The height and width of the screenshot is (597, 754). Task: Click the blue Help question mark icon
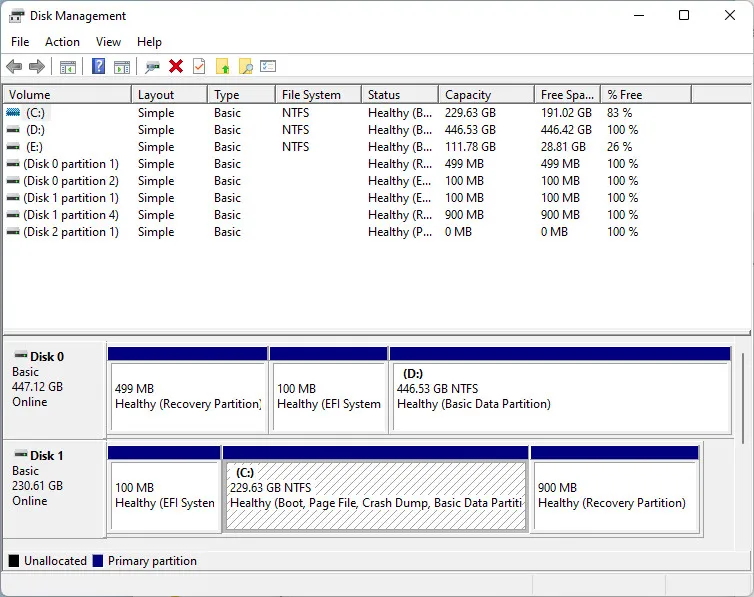coord(98,67)
